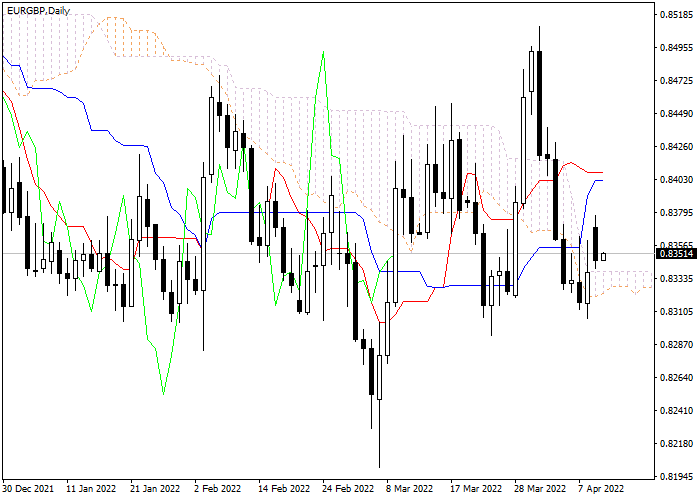The height and width of the screenshot is (500, 700).
Task: Click the latest white candlestick at the current price
Action: coord(604,257)
